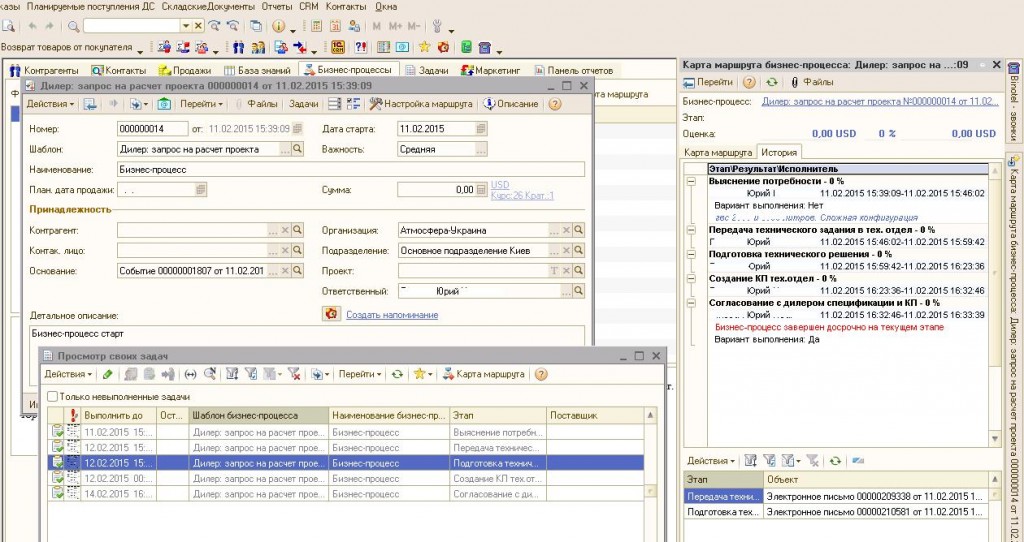This screenshot has height=542, width=1024.
Task: Open the Отчеты menu
Action: tap(277, 7)
